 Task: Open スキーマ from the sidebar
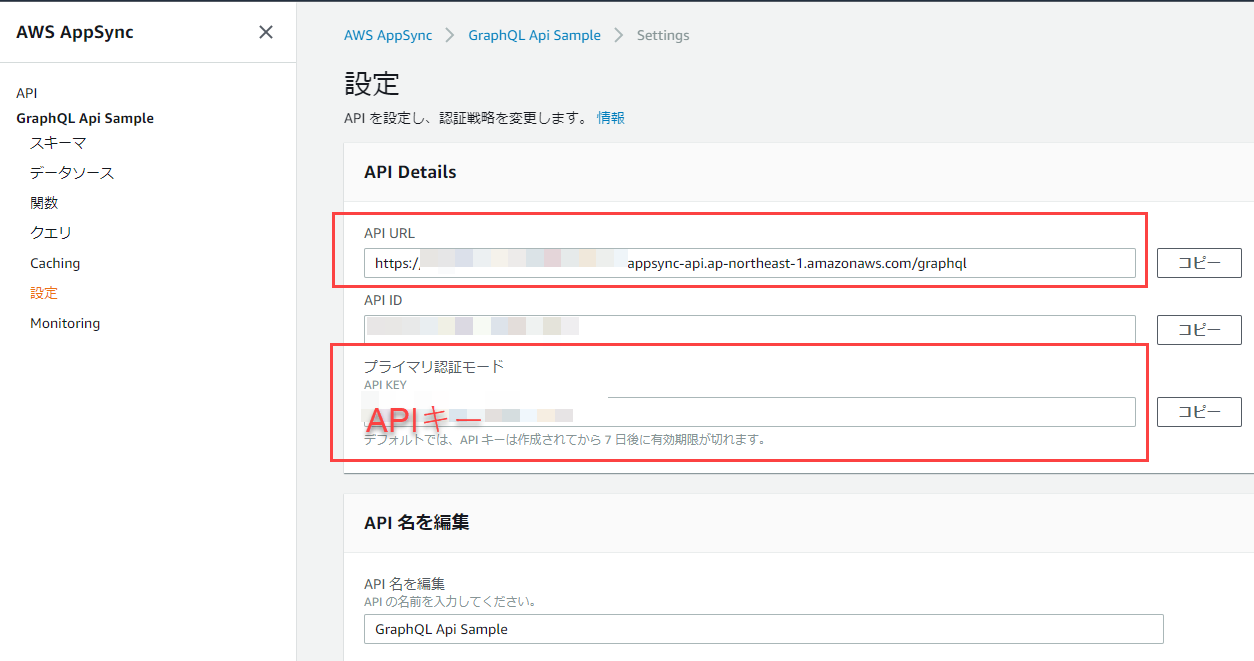tap(60, 142)
